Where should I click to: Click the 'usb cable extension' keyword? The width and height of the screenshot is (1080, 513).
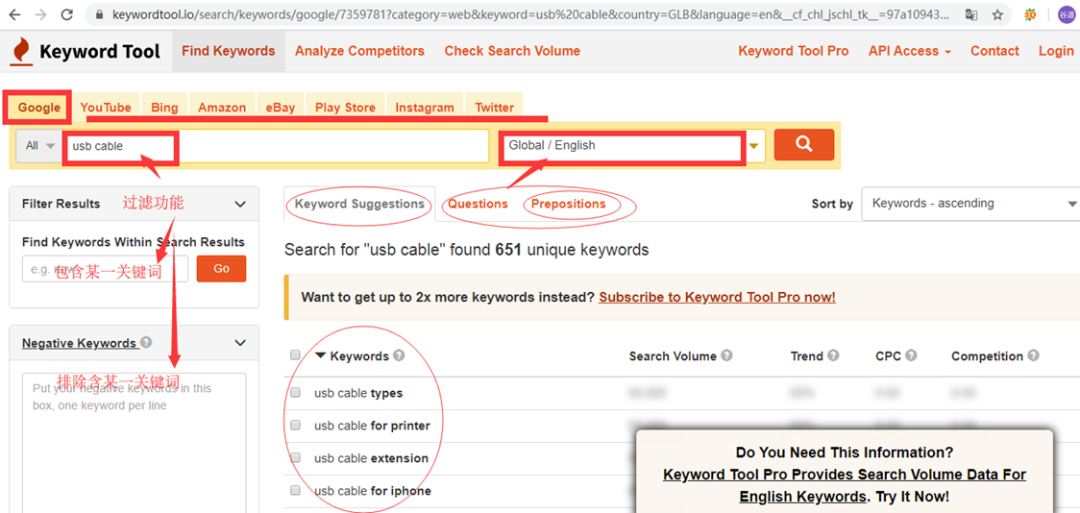point(371,459)
